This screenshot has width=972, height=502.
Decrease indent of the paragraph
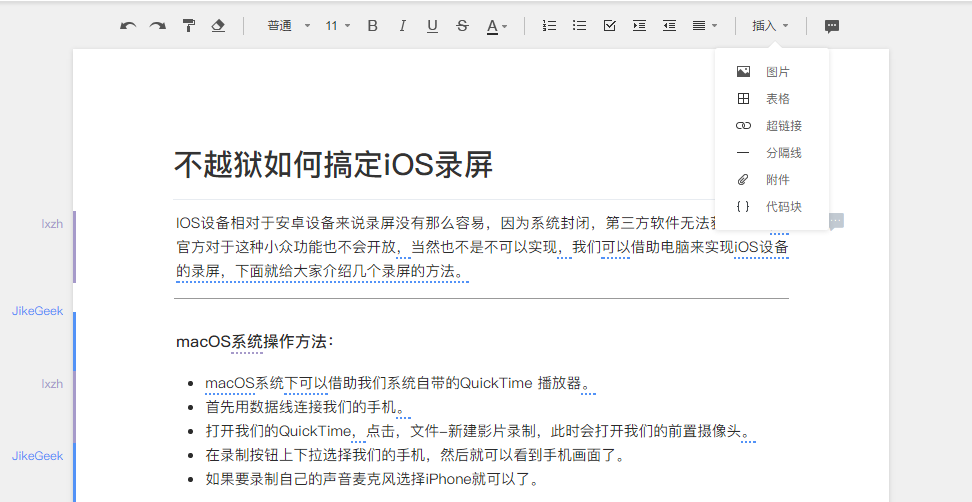coord(669,26)
